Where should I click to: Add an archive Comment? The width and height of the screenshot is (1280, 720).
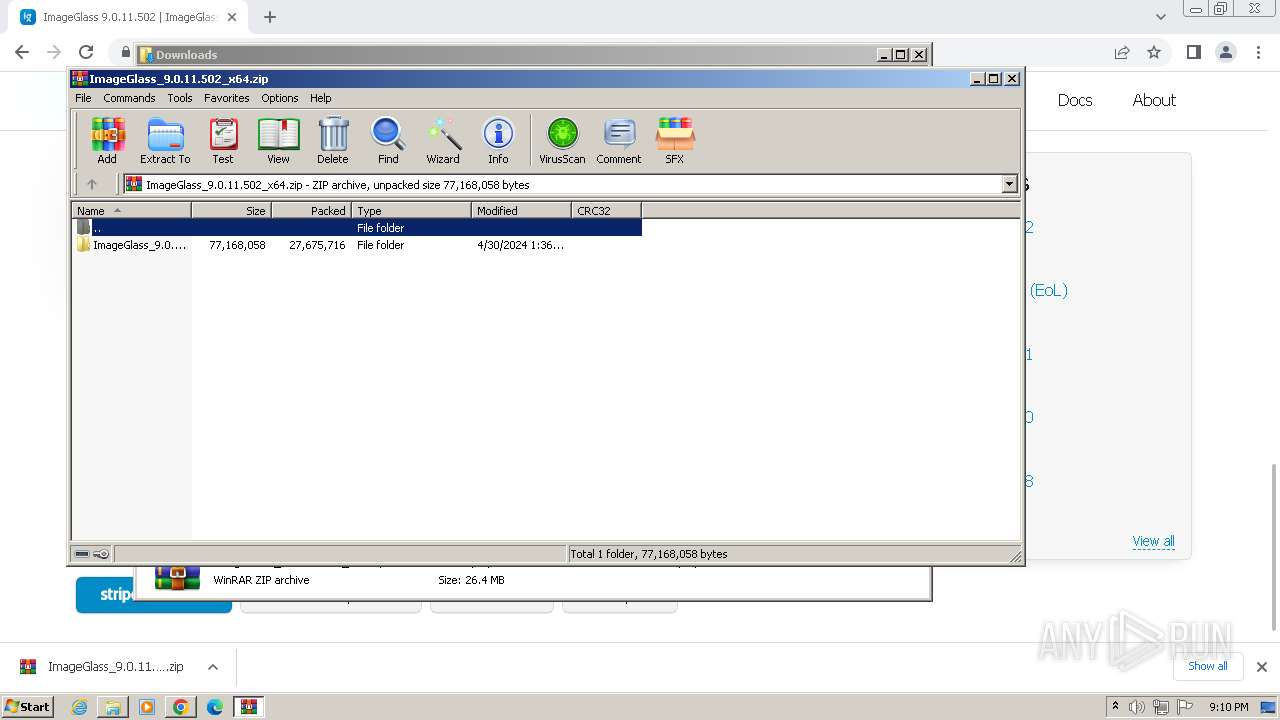(619, 140)
